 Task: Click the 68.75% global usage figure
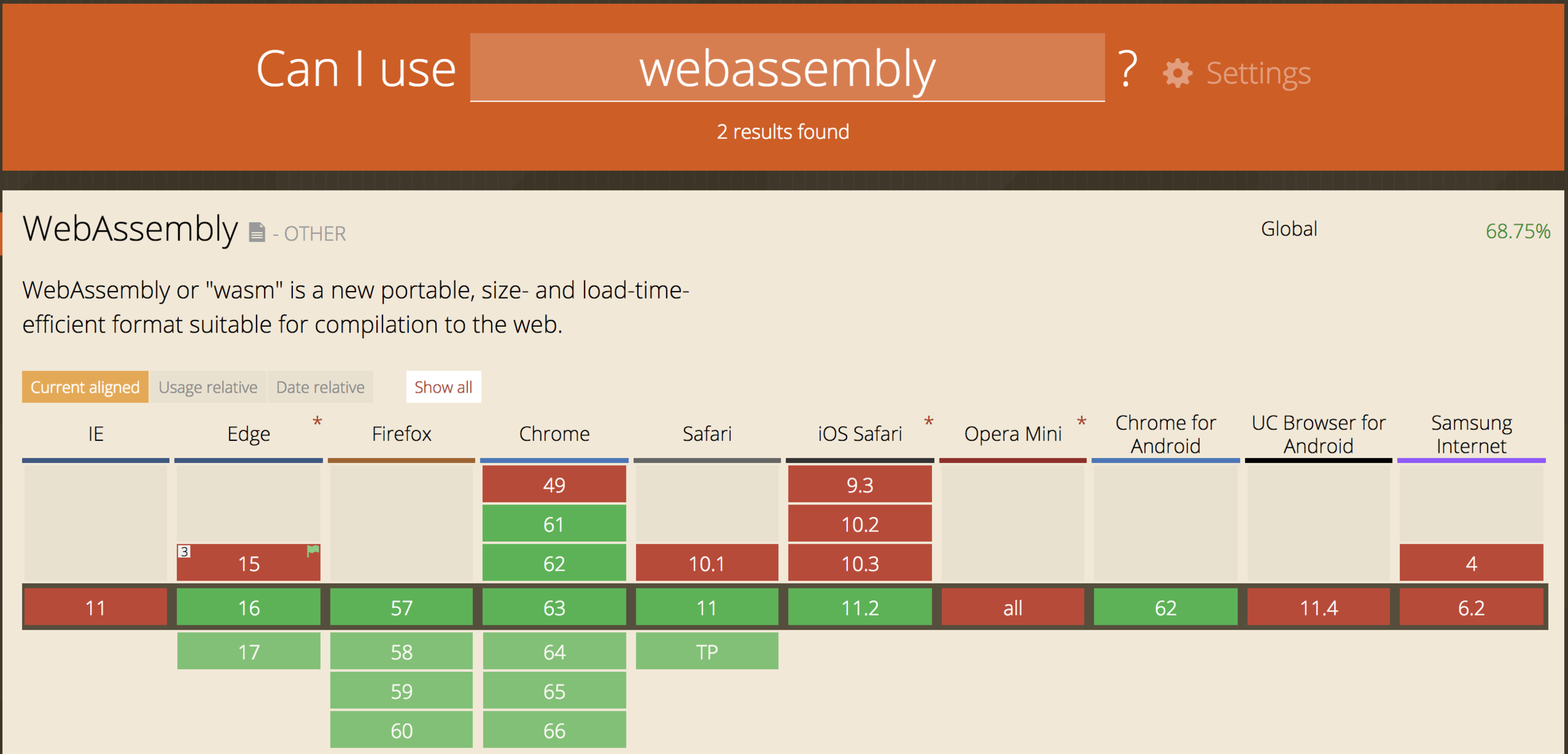click(x=1517, y=231)
